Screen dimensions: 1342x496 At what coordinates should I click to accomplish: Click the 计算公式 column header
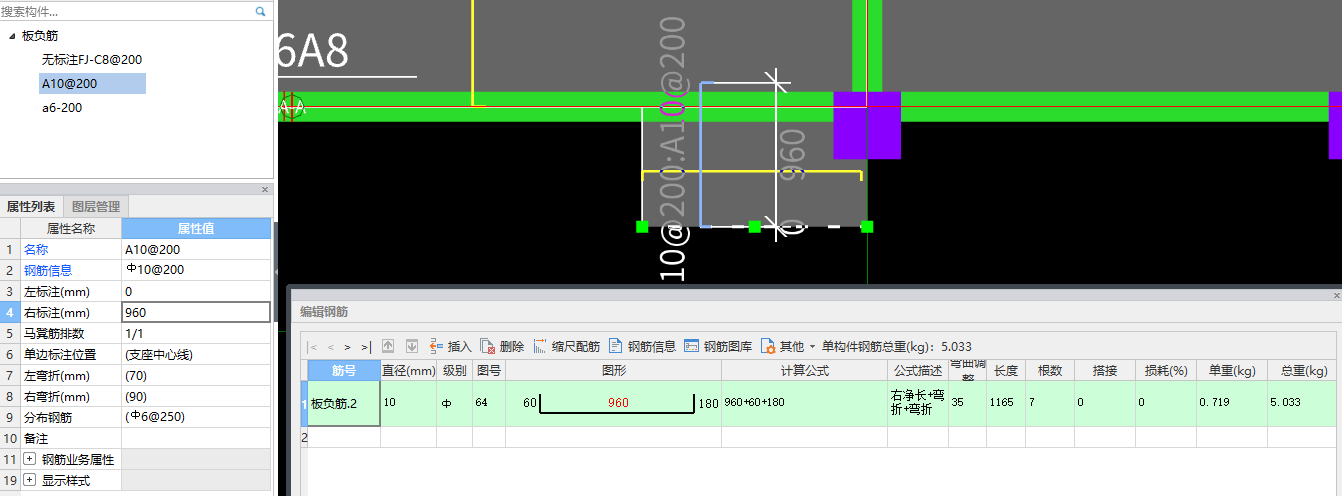pos(805,370)
